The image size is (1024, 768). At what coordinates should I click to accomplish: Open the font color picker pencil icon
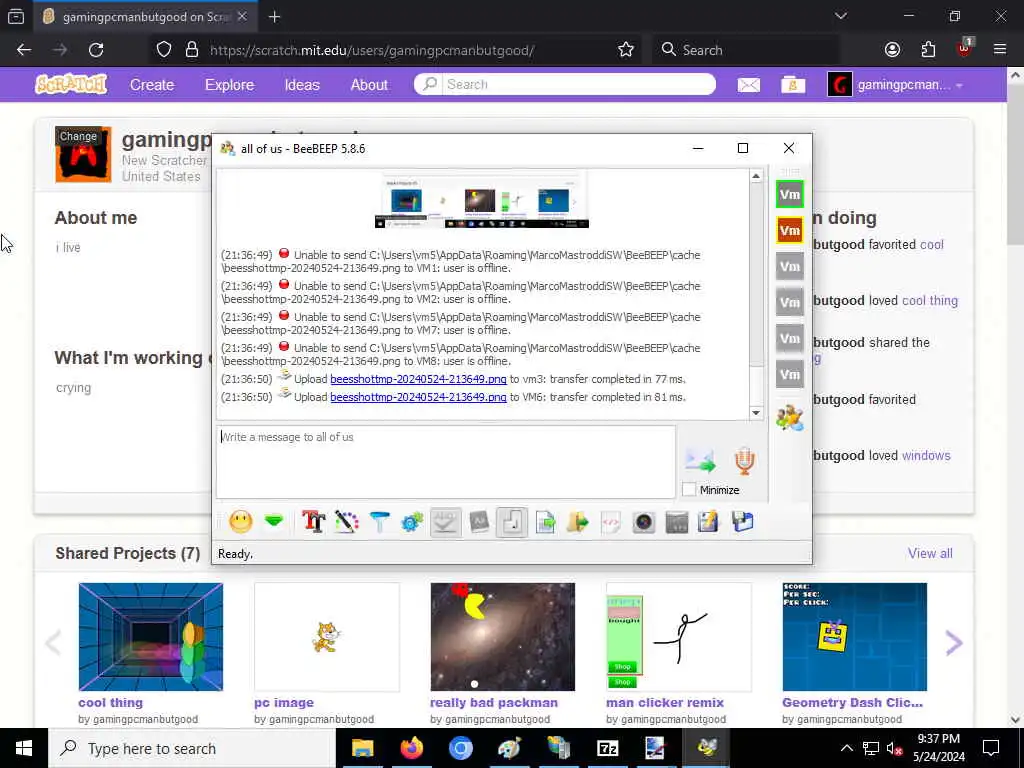tap(347, 522)
